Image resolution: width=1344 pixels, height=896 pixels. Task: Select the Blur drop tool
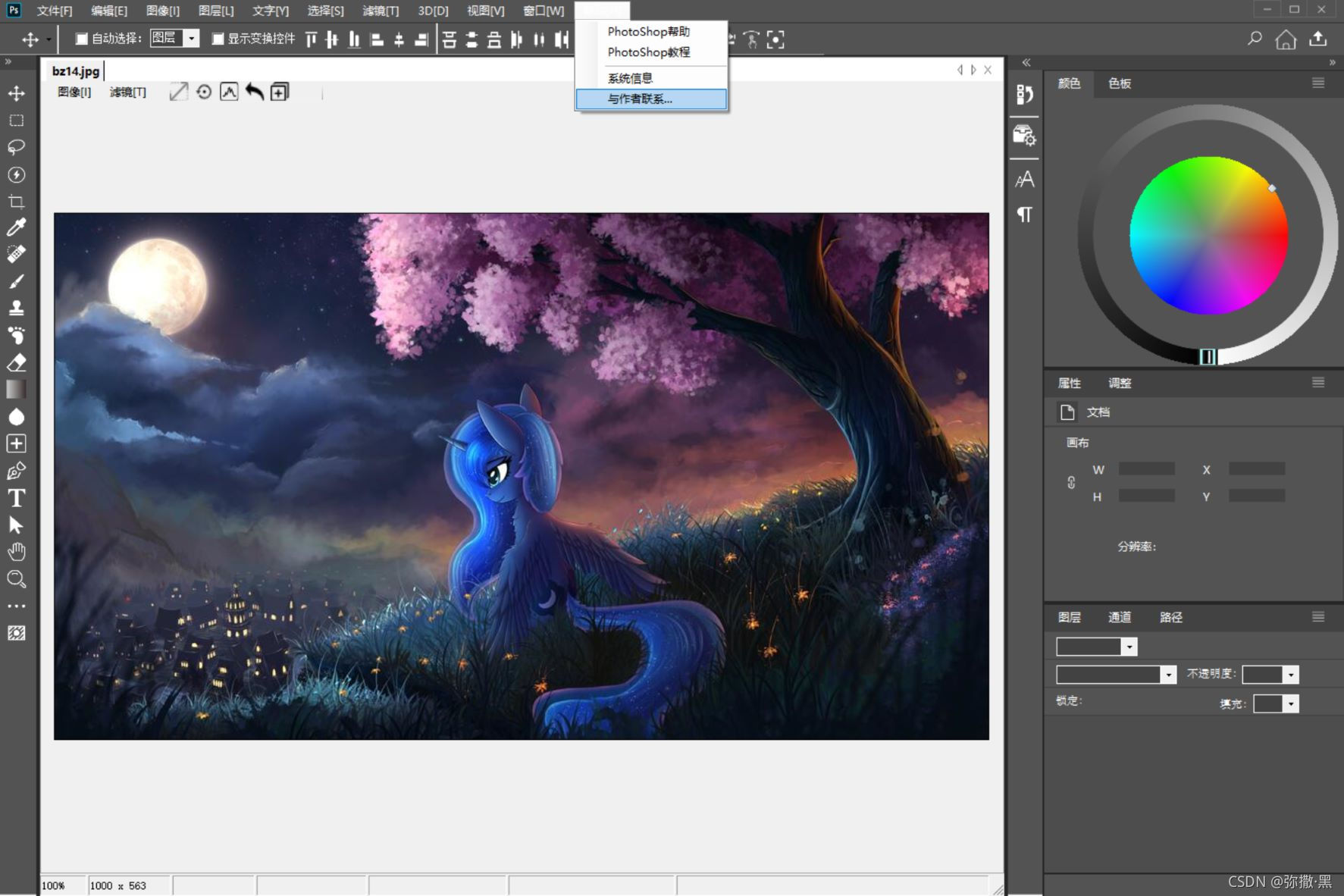tap(16, 416)
